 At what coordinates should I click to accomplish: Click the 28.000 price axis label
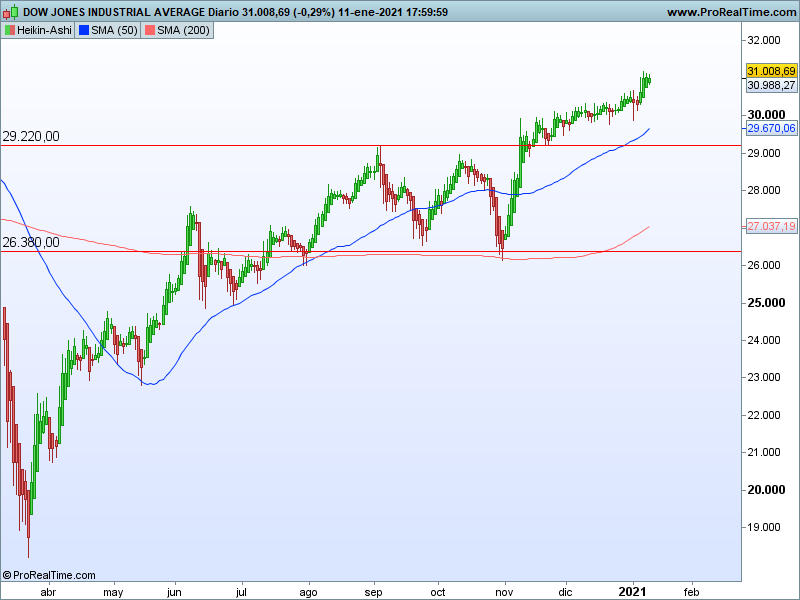(x=764, y=190)
